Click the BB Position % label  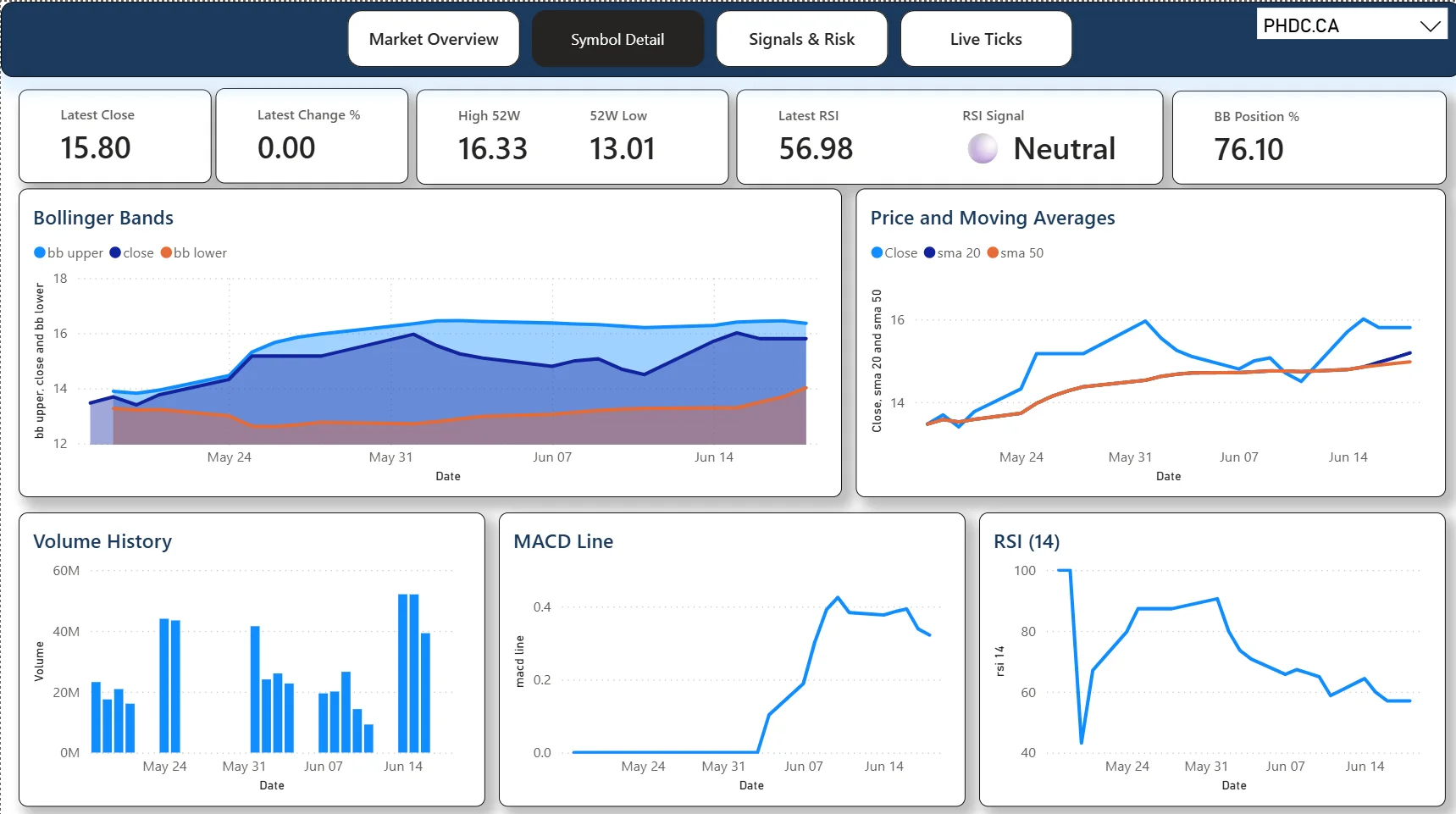pos(1256,117)
